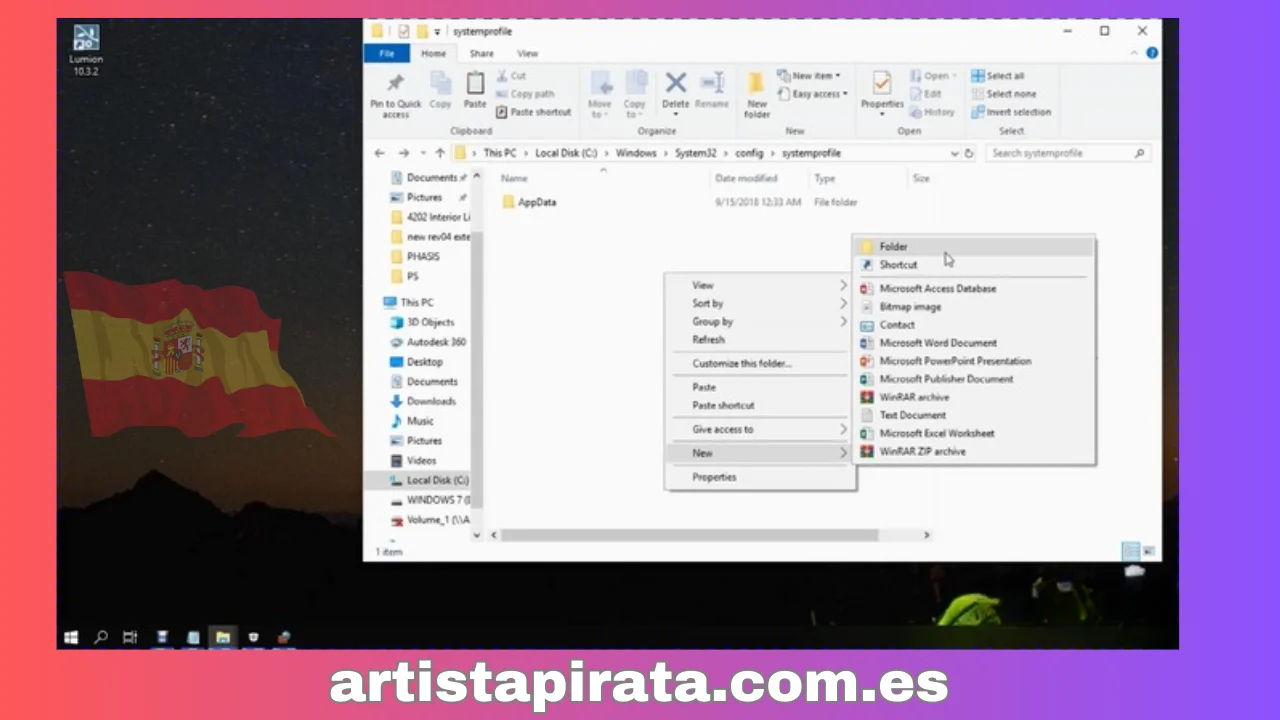
Task: Click Properties in the context menu
Action: [x=760, y=477]
